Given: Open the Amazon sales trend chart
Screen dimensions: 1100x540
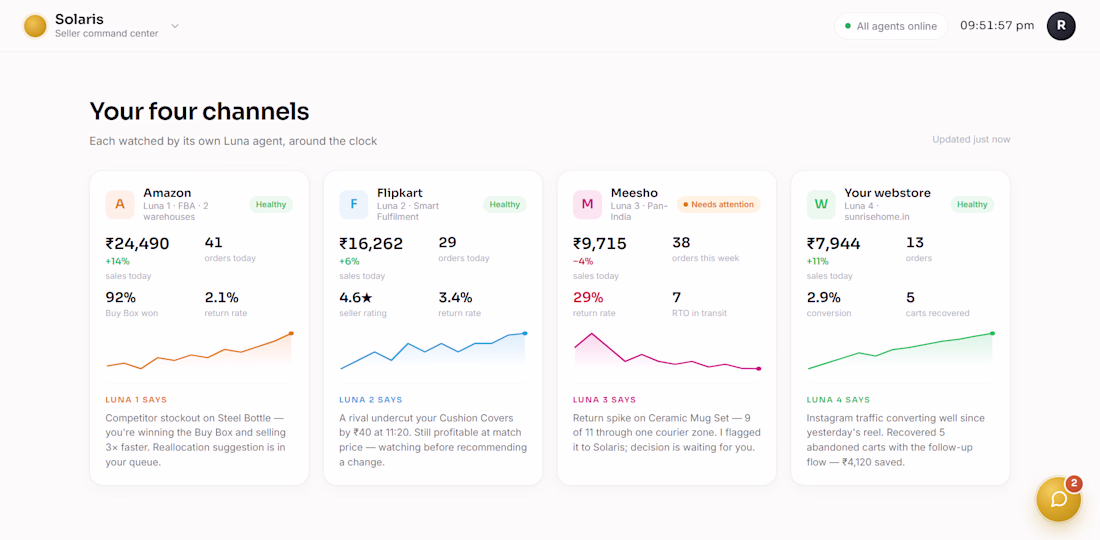Looking at the screenshot, I should [x=199, y=350].
